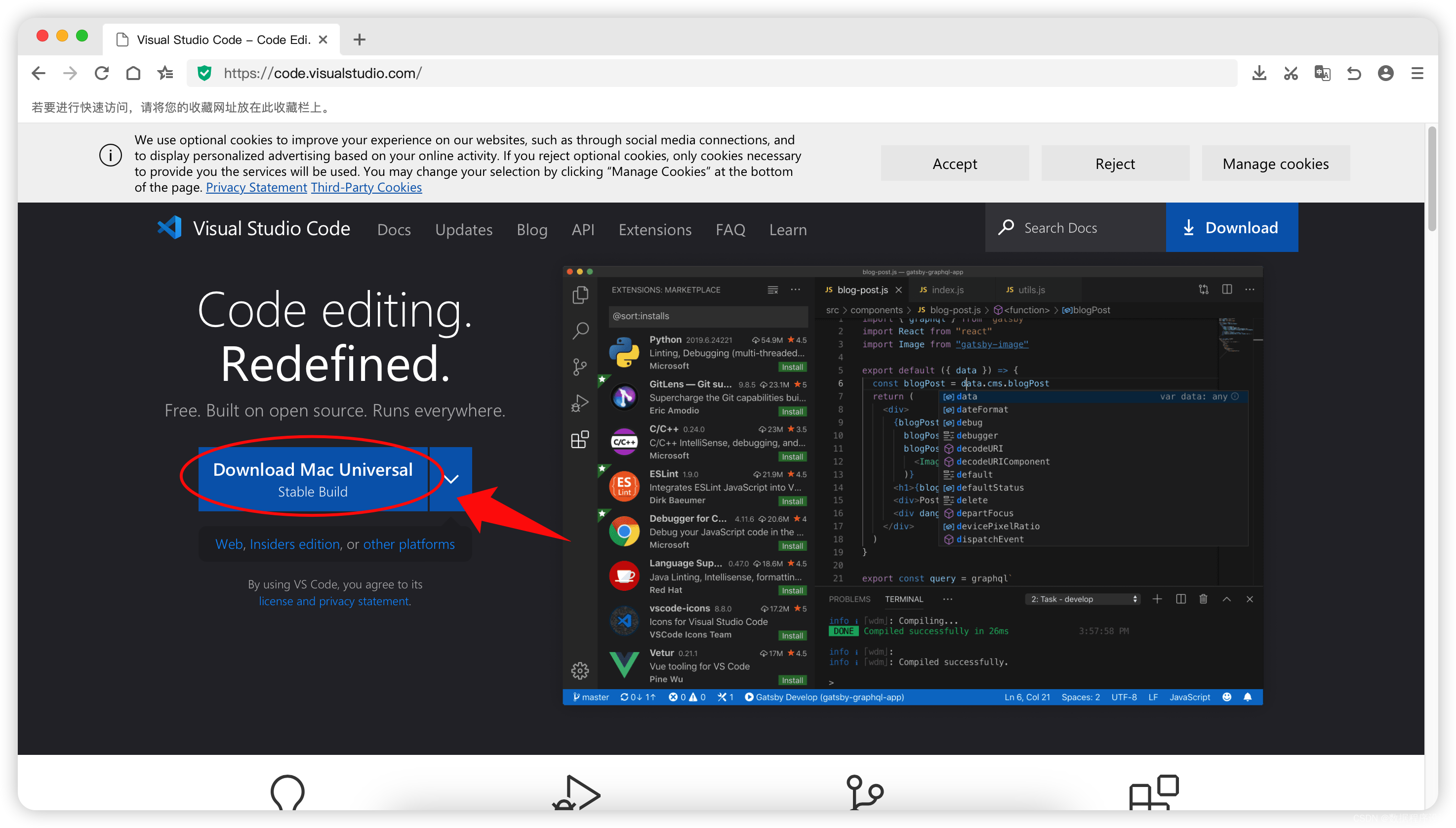Click the Search Docs field
This screenshot has width=1456, height=828.
tap(1075, 227)
